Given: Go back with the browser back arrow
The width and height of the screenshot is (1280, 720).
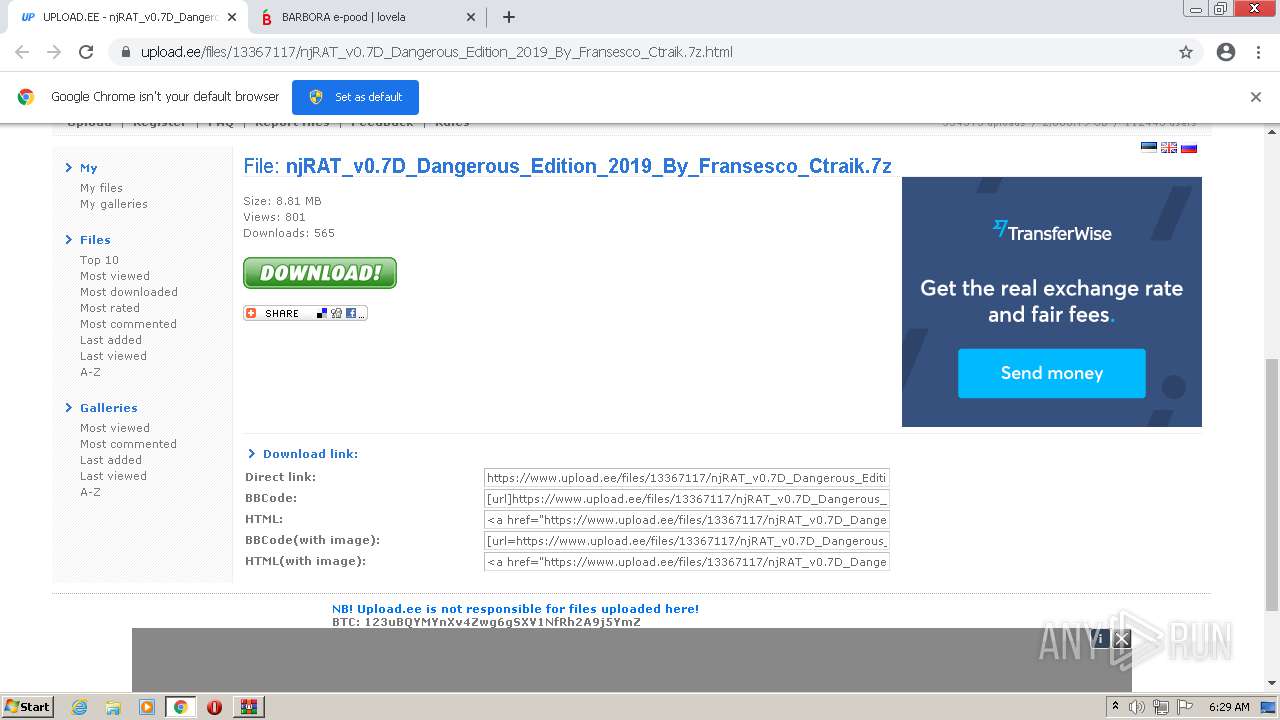Looking at the screenshot, I should (22, 52).
